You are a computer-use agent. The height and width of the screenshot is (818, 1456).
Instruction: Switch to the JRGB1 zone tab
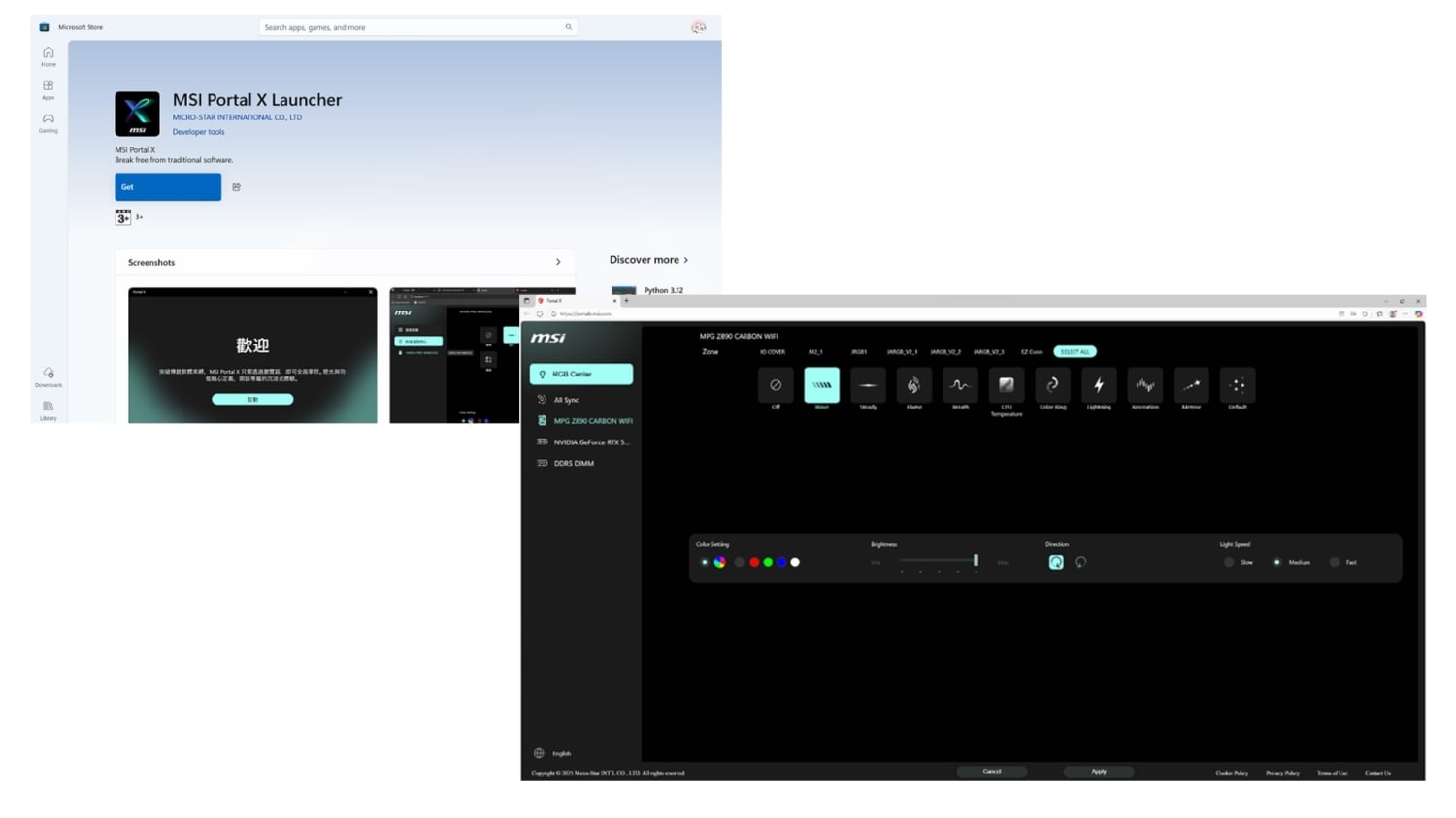[859, 352]
